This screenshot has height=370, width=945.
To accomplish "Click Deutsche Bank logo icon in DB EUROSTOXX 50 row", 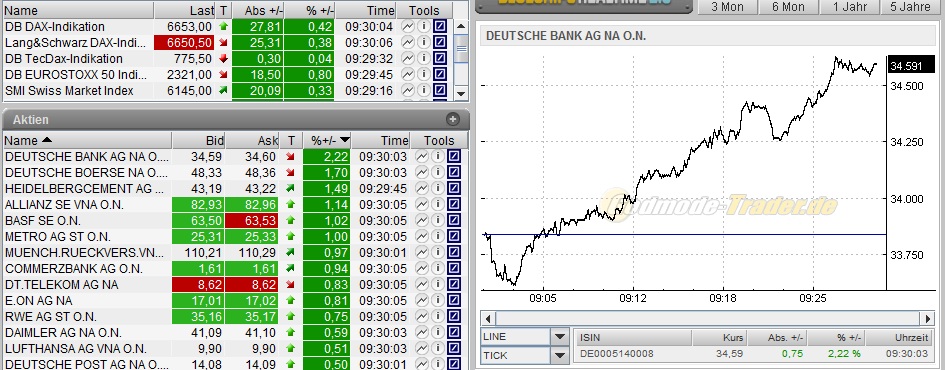I will pyautogui.click(x=440, y=74).
